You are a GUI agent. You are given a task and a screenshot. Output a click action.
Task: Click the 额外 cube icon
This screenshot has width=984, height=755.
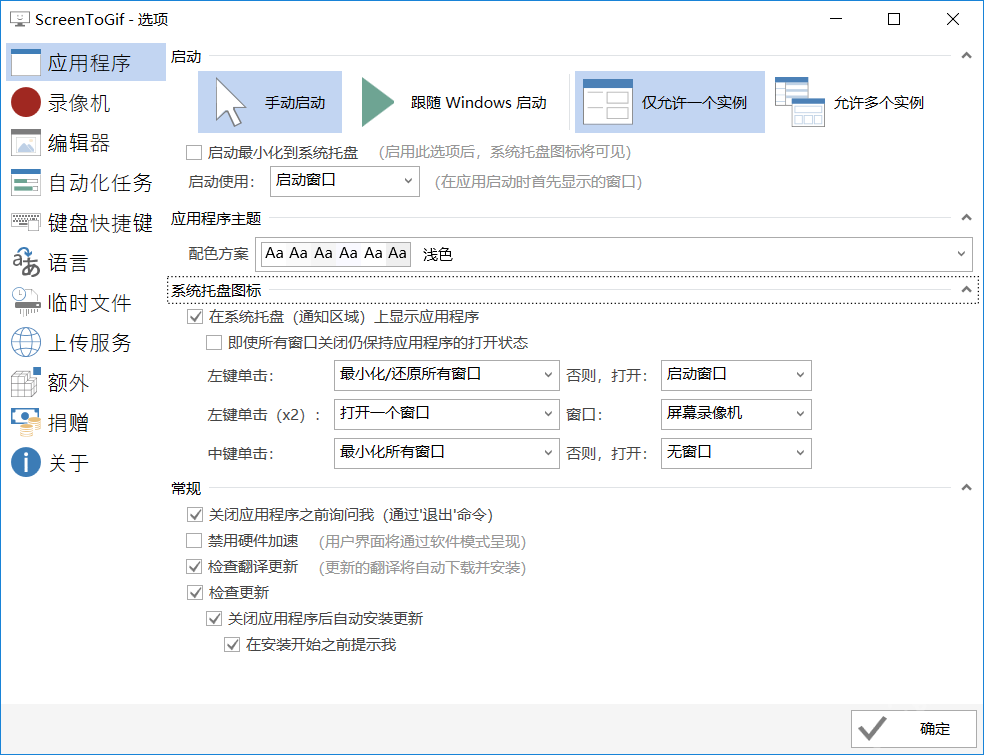pyautogui.click(x=26, y=382)
